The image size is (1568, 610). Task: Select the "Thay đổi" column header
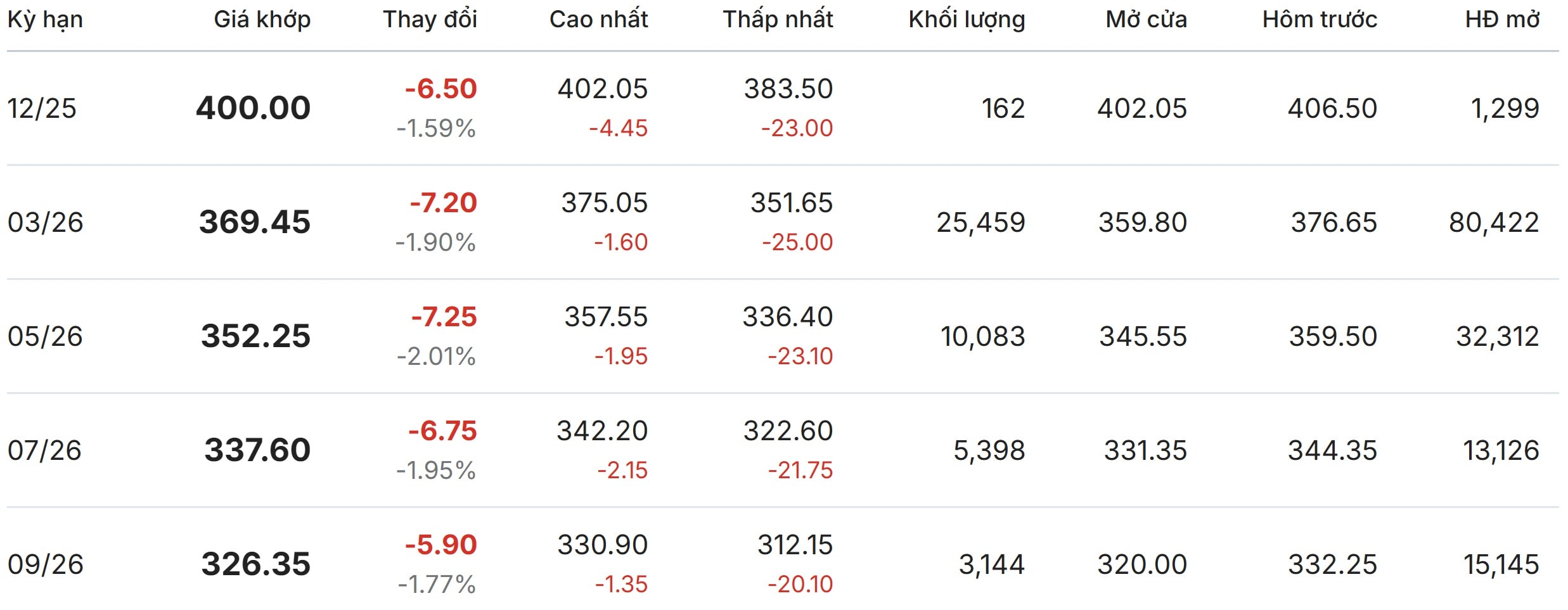click(430, 20)
